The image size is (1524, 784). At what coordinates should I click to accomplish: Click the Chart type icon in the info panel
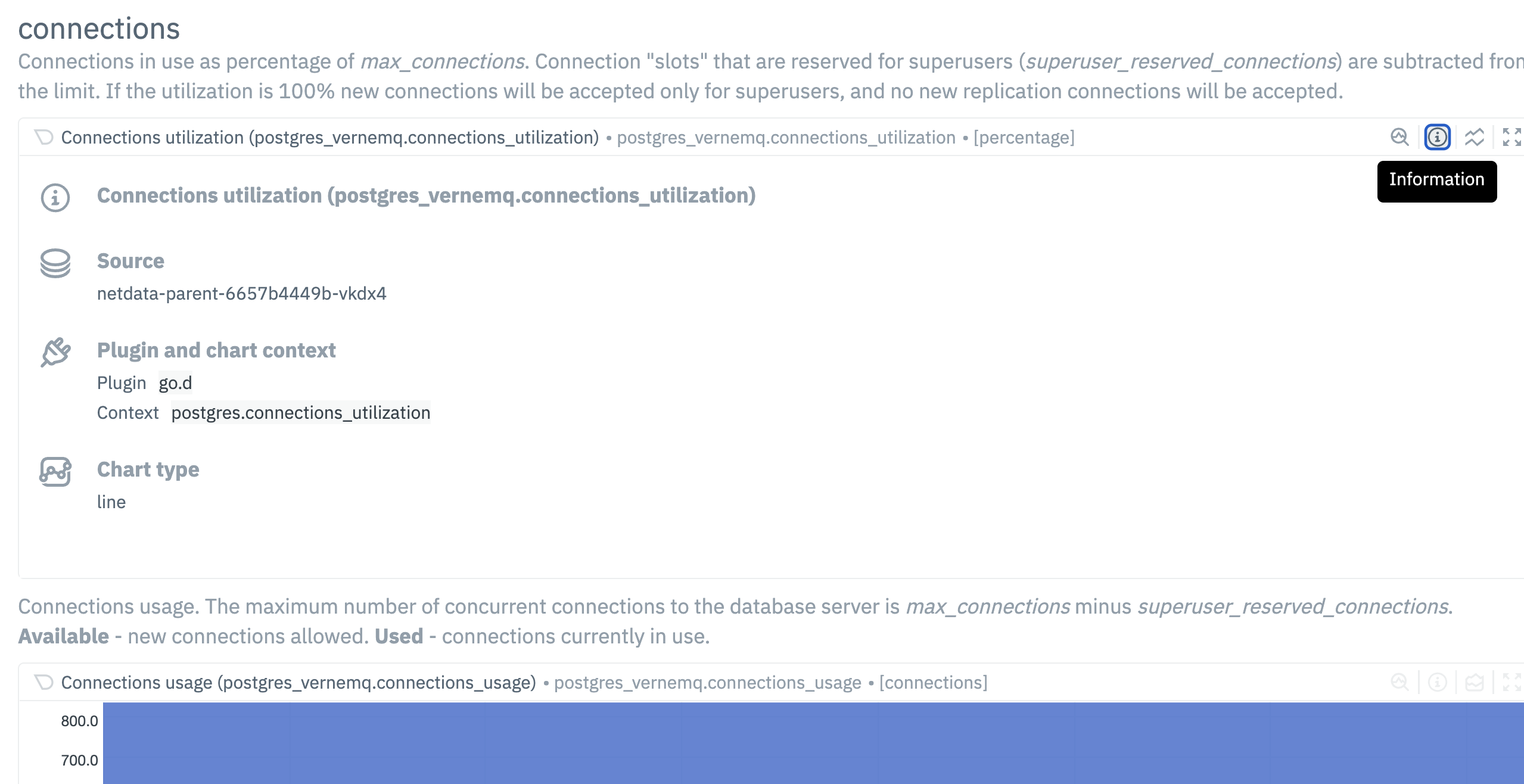(54, 472)
